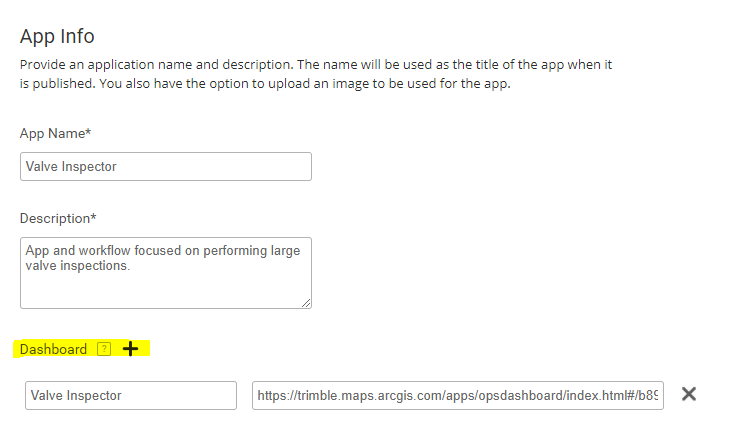The image size is (744, 443).
Task: Click the highlighted Dashboard label
Action: (x=53, y=349)
